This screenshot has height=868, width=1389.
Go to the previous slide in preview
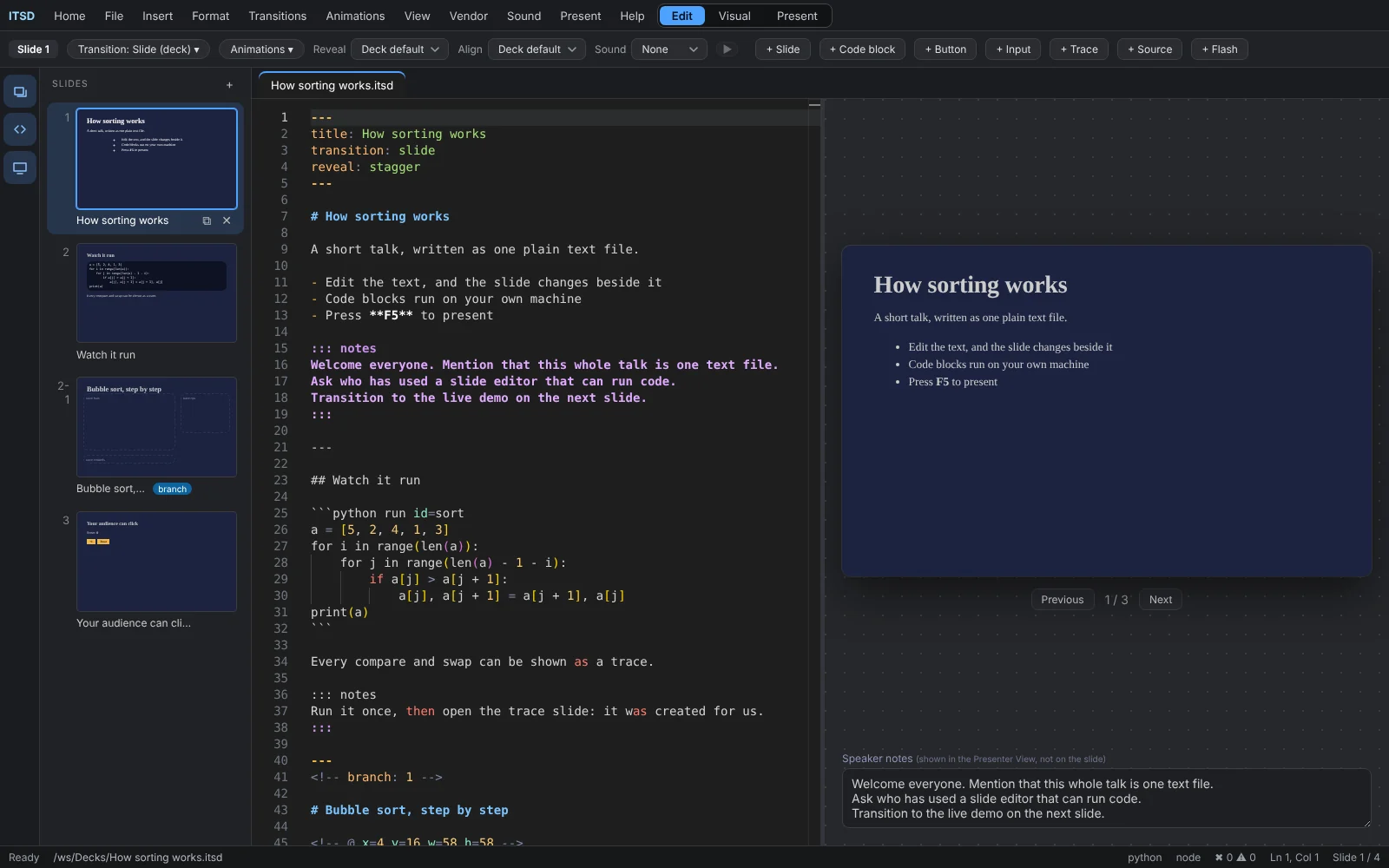pos(1063,600)
